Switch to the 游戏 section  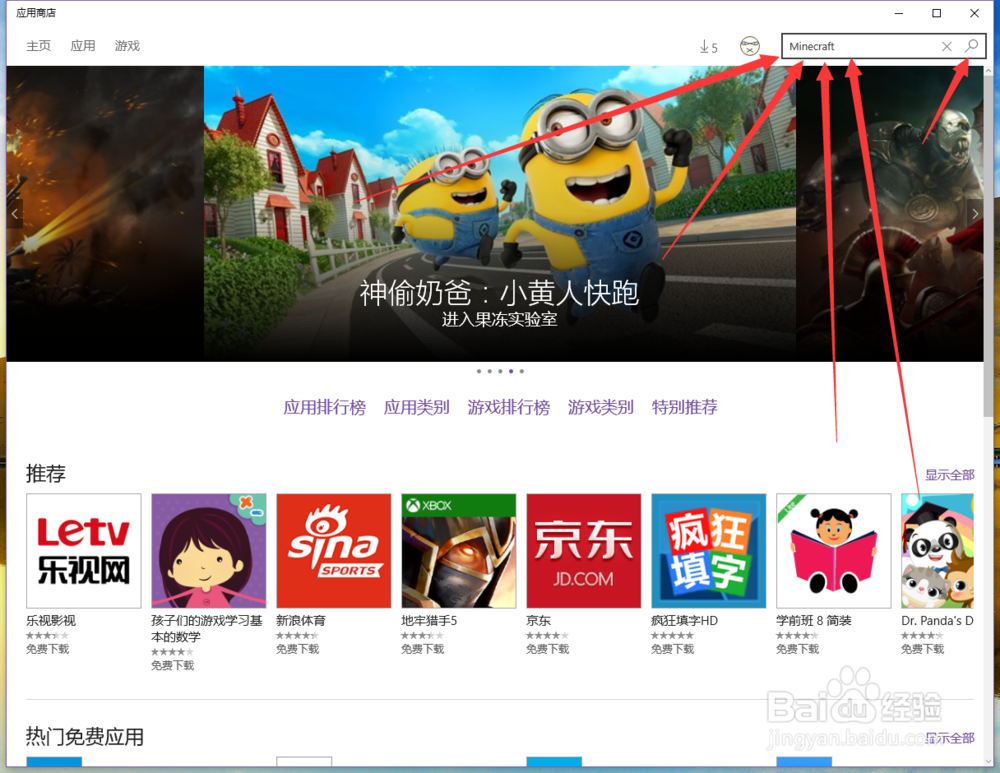click(126, 45)
